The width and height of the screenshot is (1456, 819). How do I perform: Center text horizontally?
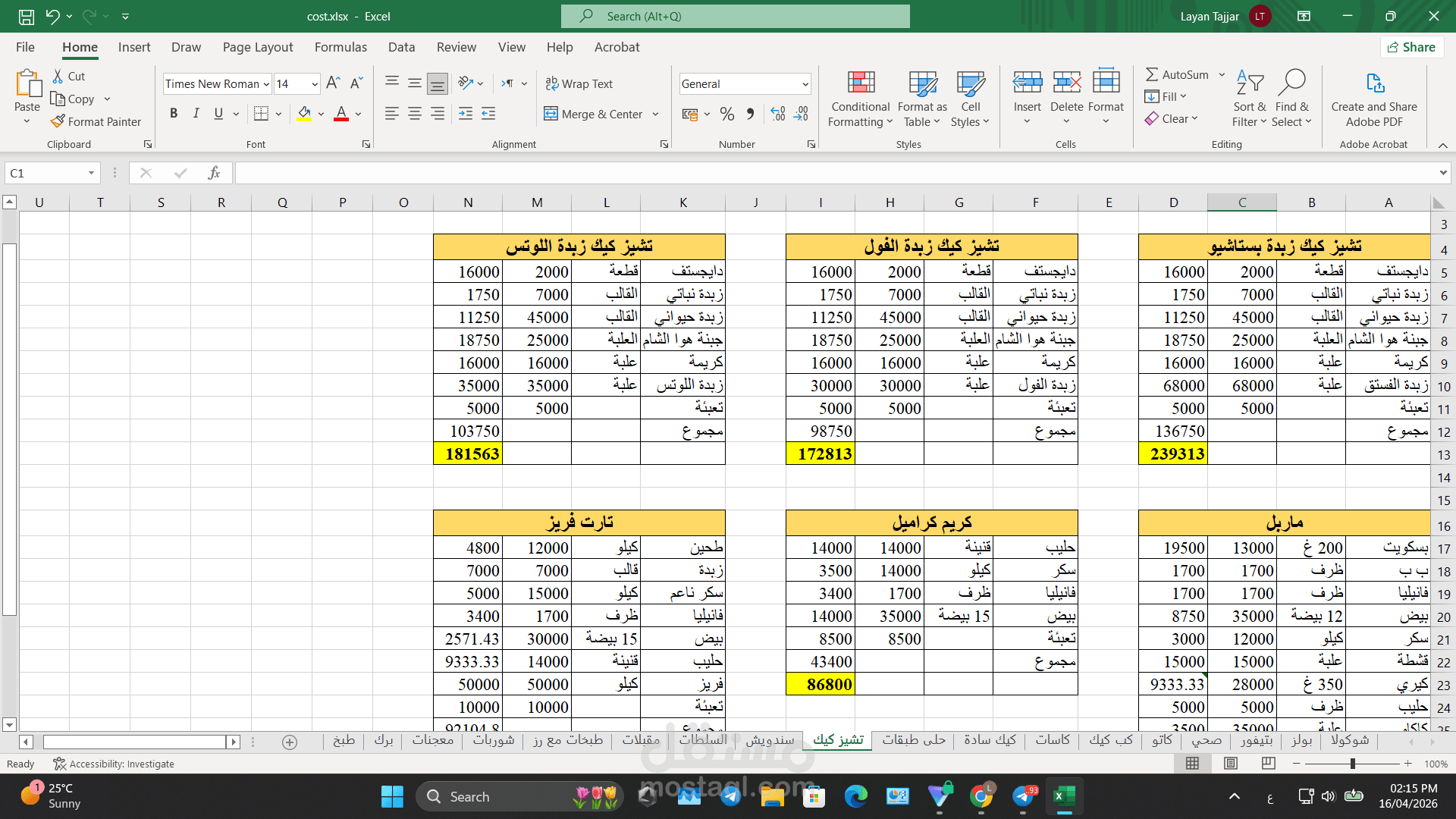click(415, 114)
